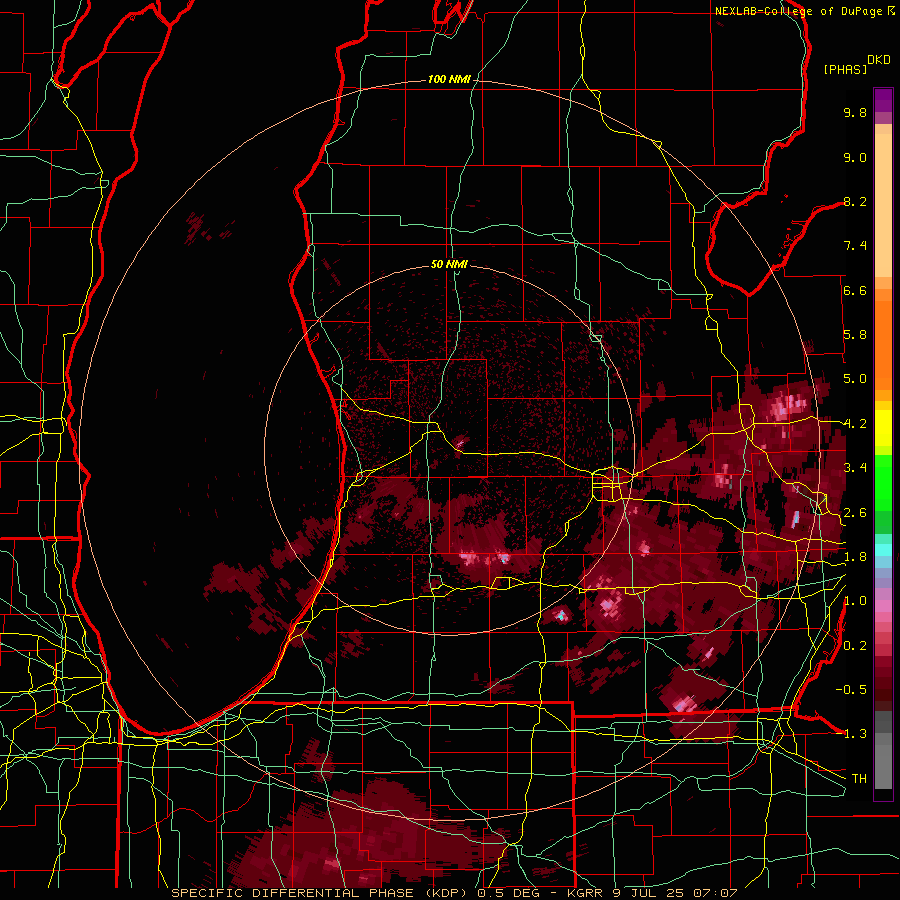Click the 9 JUL 25 07:07 timestamp
900x900 pixels.
click(x=676, y=893)
